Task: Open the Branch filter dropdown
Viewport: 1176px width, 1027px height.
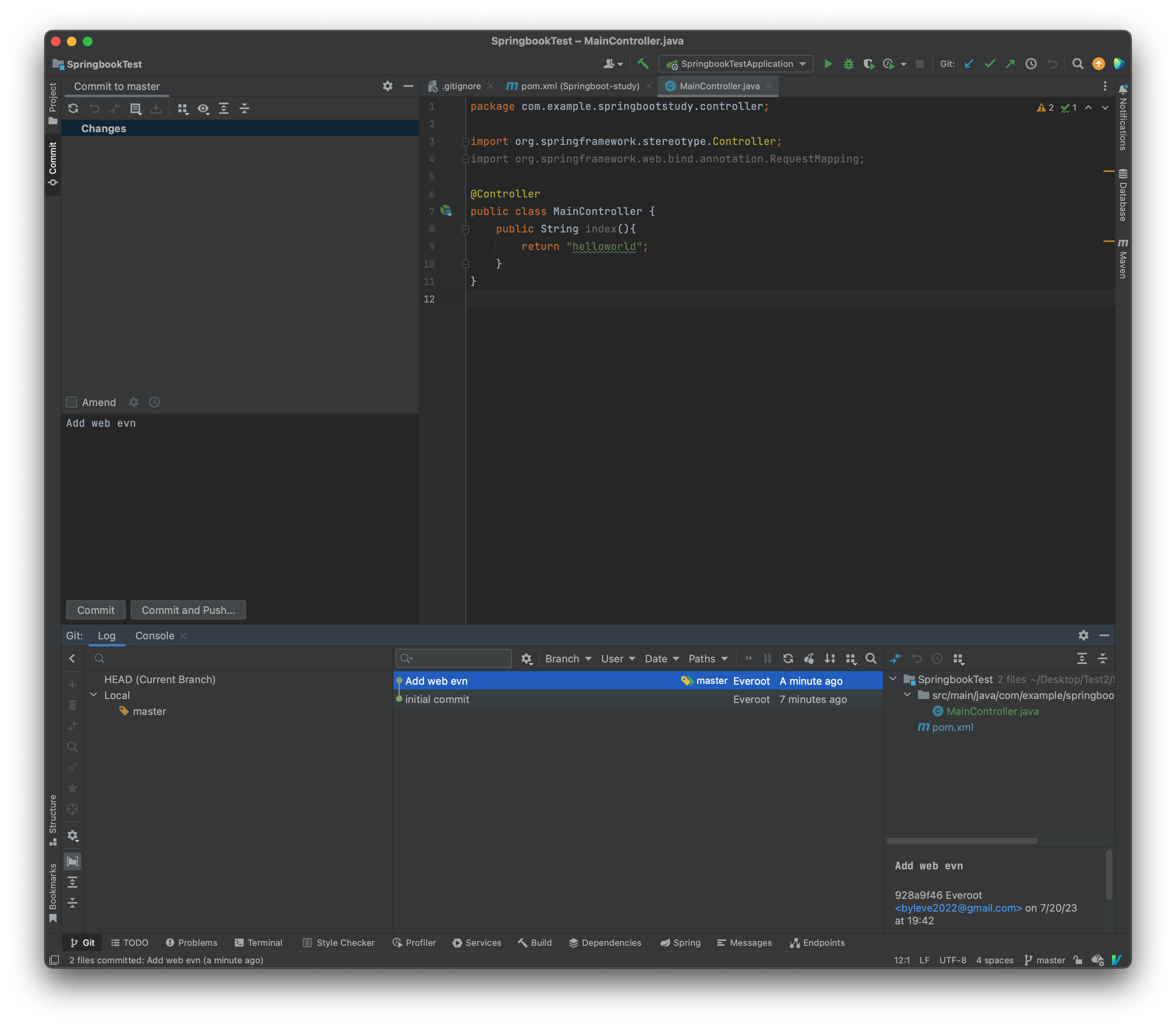Action: click(x=568, y=658)
